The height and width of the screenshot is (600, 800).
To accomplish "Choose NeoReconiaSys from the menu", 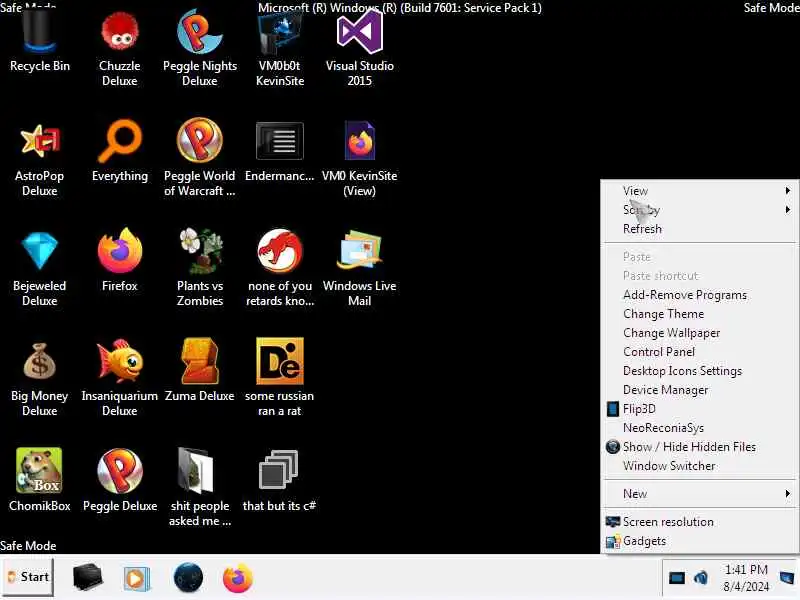I will 698,428.
